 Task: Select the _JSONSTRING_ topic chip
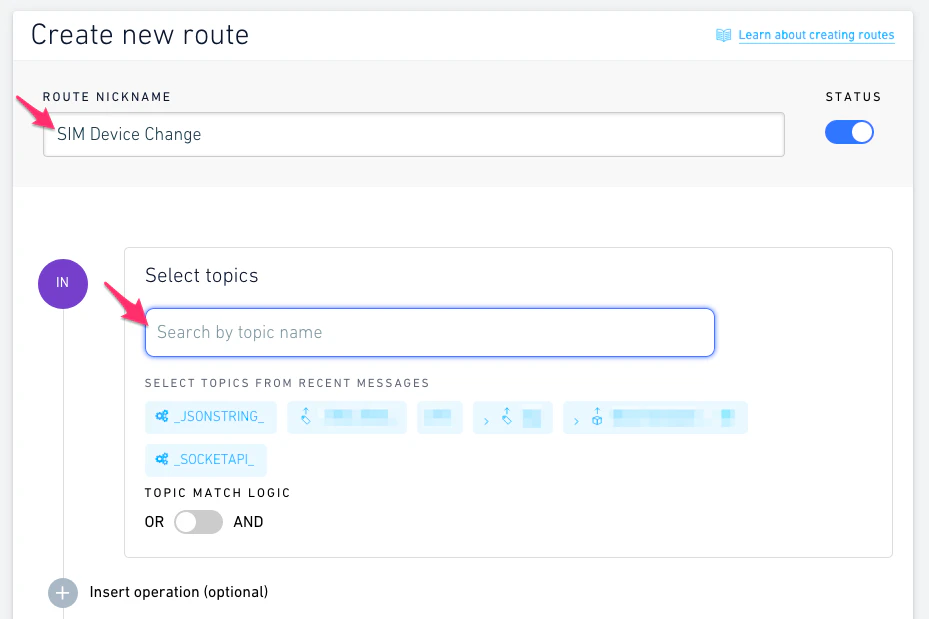[x=210, y=417]
